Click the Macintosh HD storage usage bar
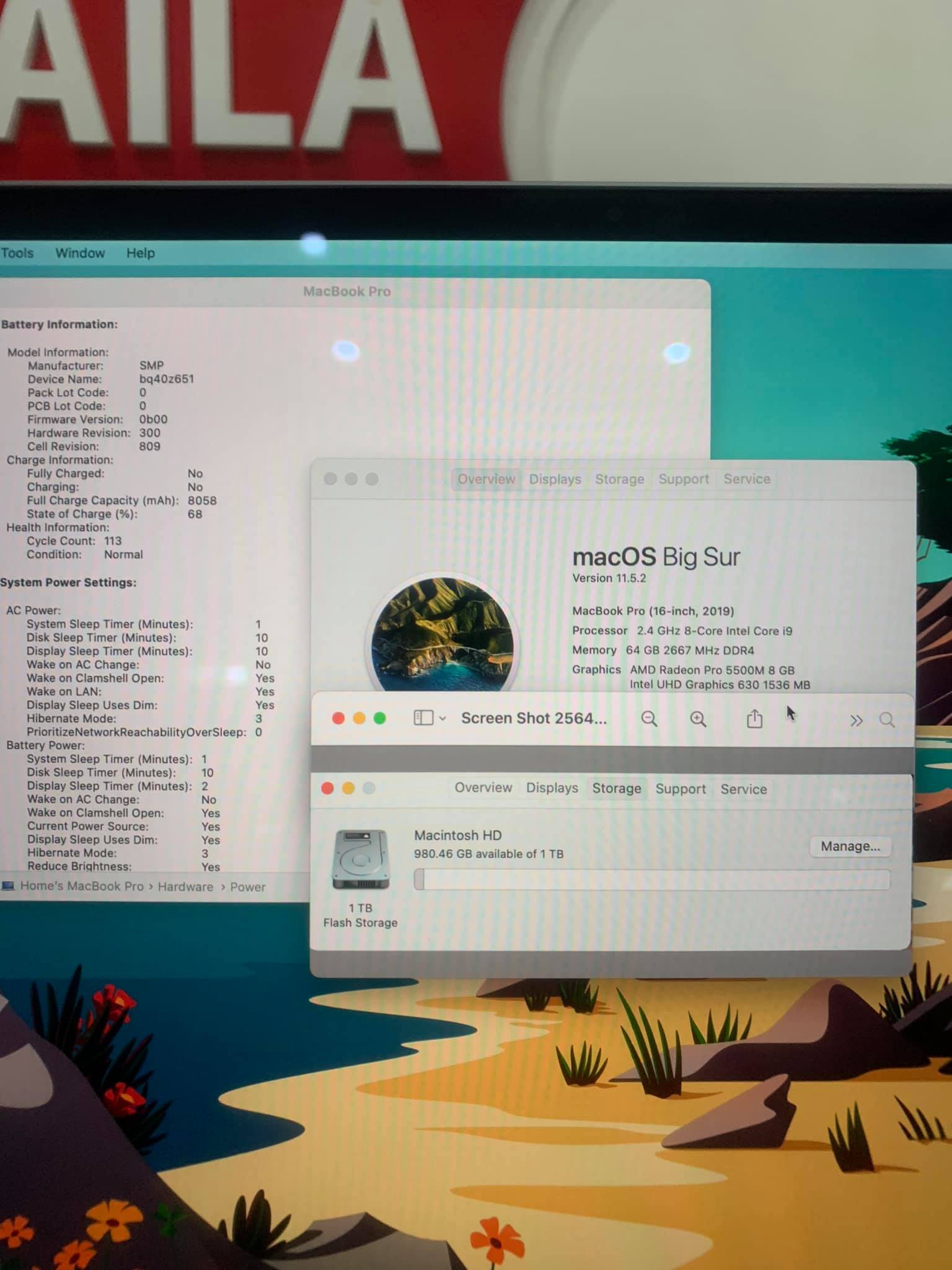 (x=652, y=879)
